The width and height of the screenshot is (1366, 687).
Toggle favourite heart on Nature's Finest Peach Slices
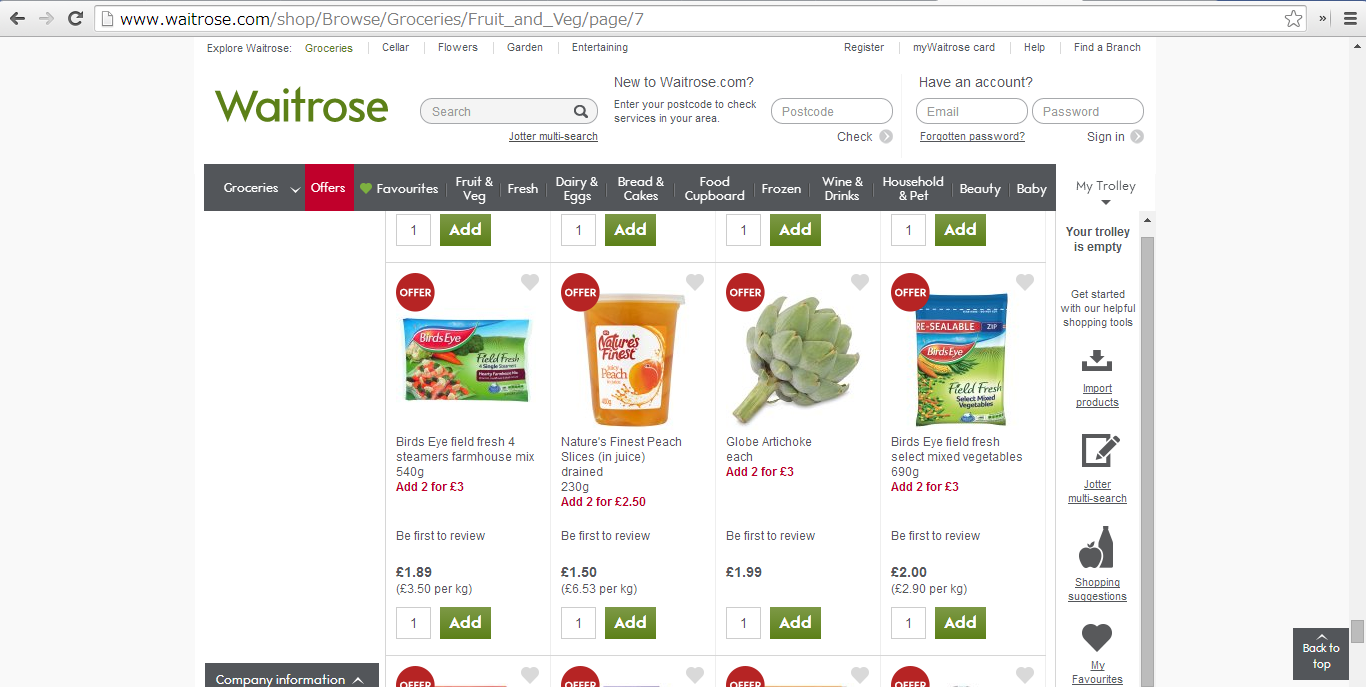(x=695, y=283)
